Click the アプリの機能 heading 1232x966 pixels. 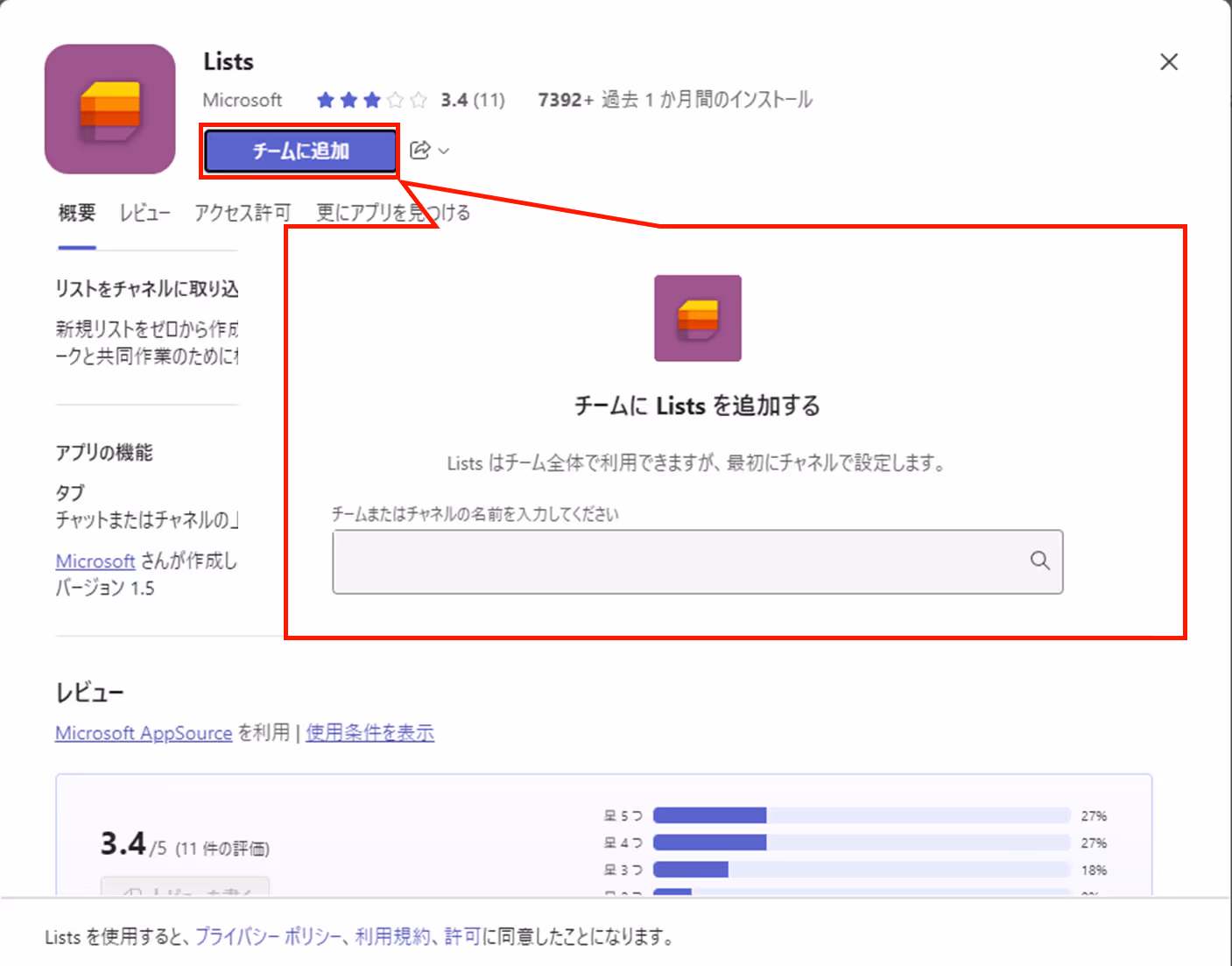[104, 453]
